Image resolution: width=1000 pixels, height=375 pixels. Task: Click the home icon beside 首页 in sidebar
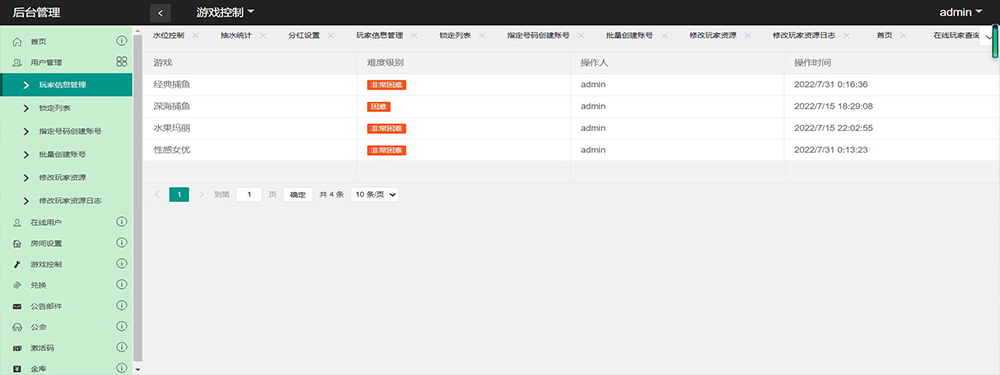[17, 42]
